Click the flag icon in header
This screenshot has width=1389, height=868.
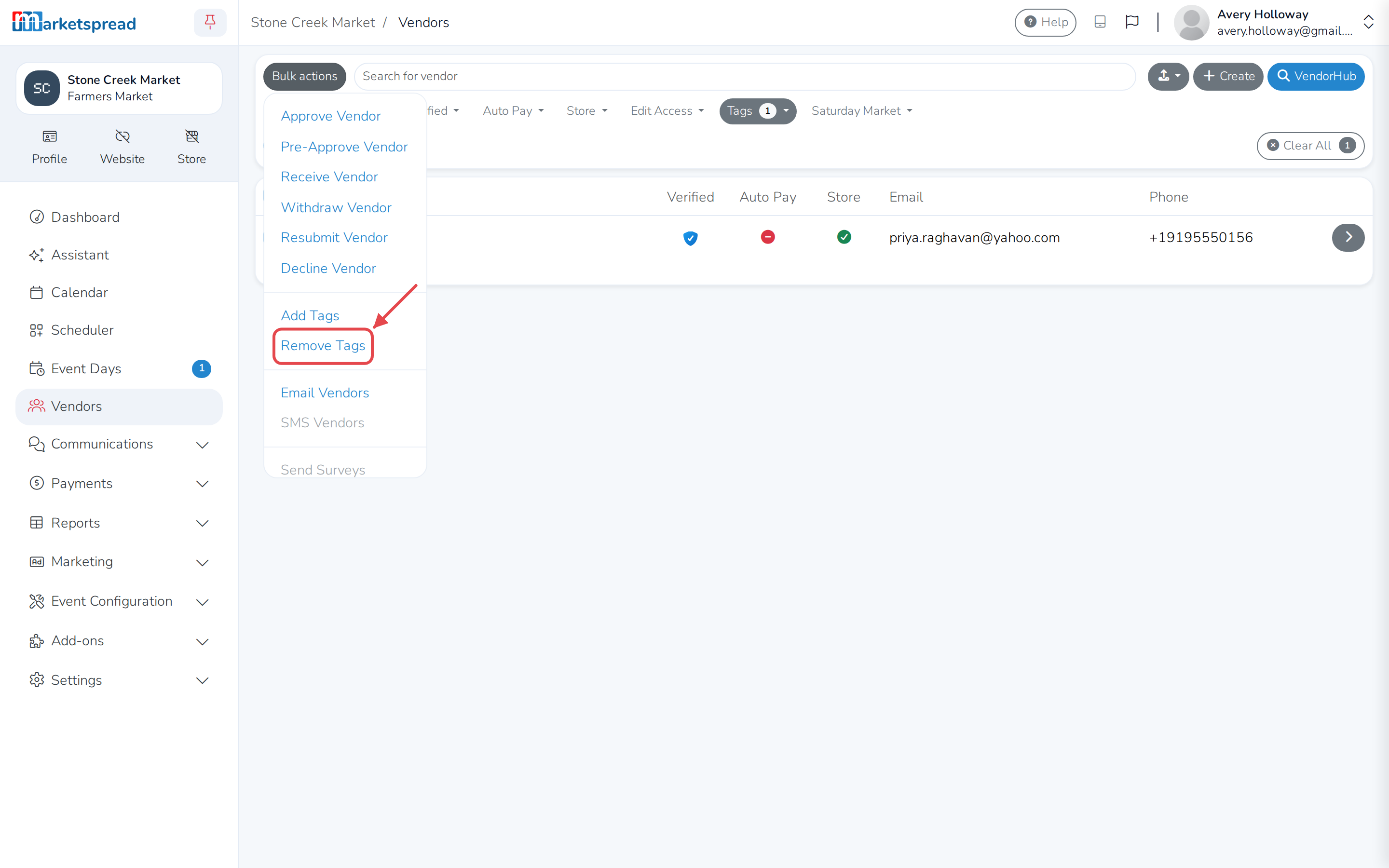coord(1132,22)
